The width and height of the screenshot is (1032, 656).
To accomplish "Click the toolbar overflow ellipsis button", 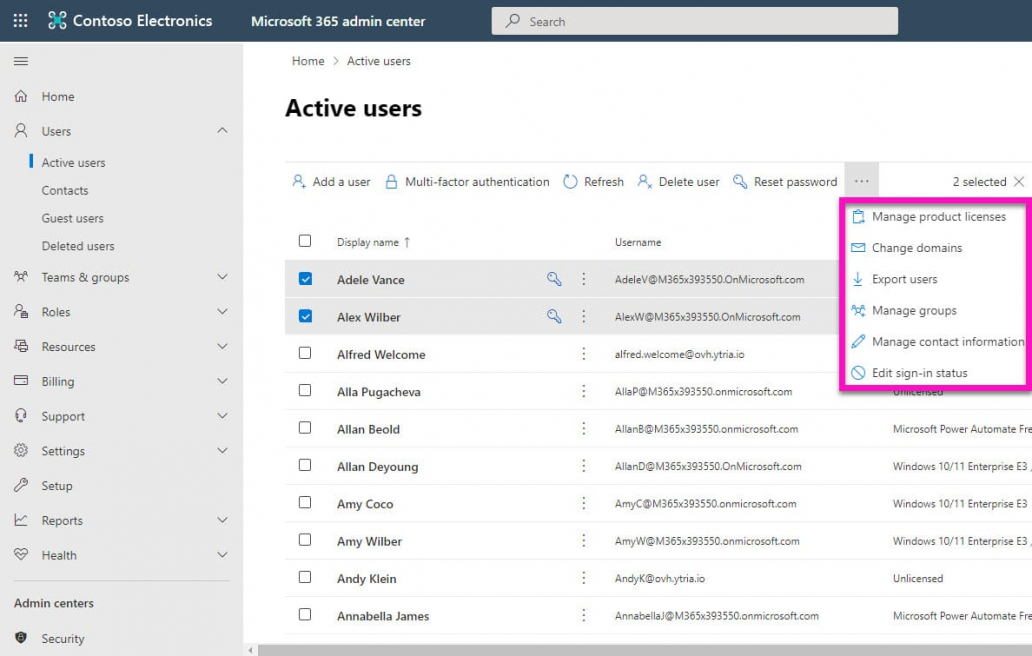I will tap(862, 181).
